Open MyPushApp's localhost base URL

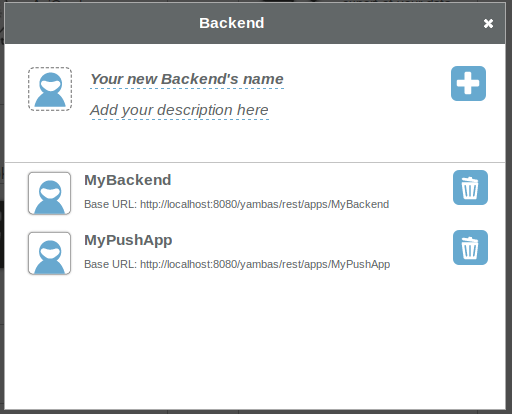coord(265,264)
